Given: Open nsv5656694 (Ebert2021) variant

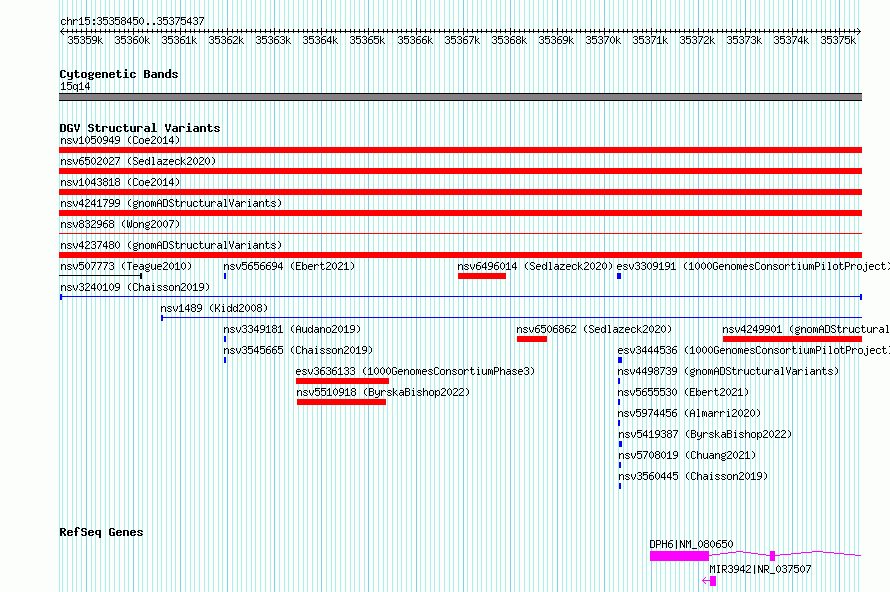Looking at the screenshot, I should tap(289, 266).
